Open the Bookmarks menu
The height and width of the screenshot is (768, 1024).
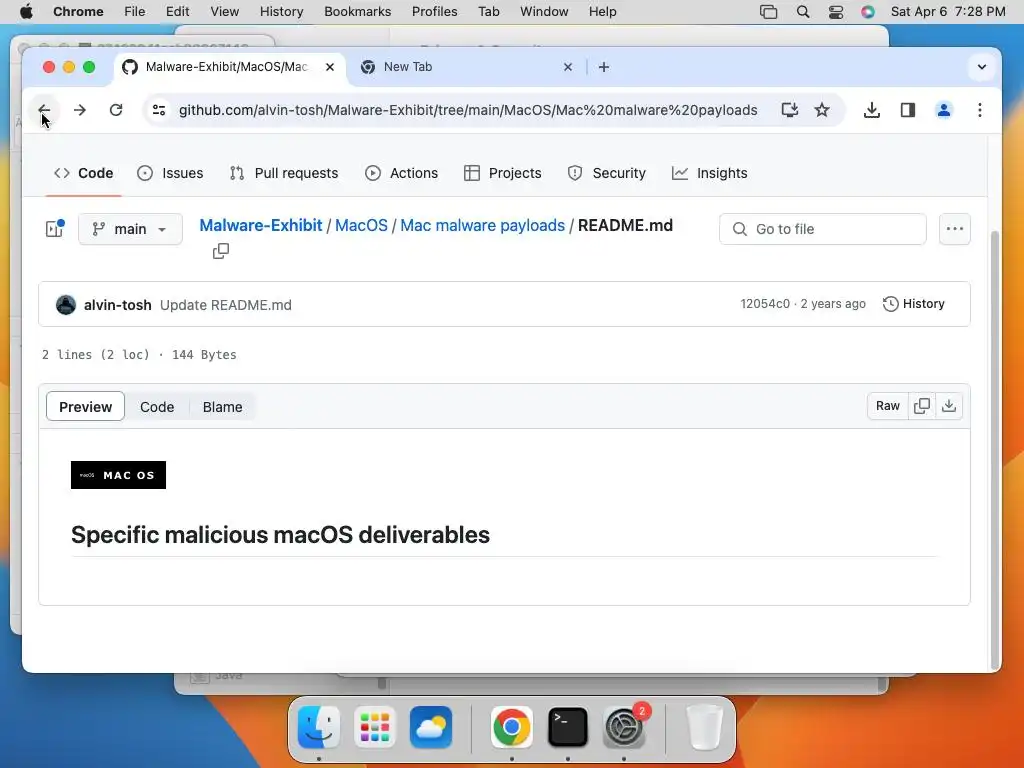[x=357, y=11]
